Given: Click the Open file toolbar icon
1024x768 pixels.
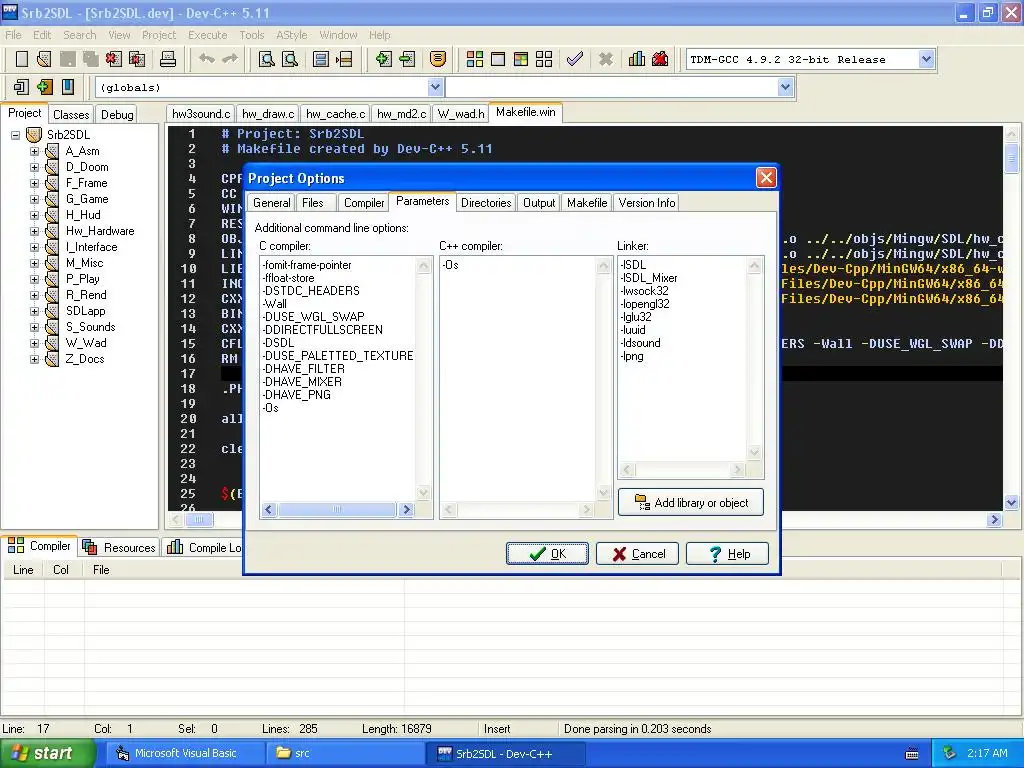Looking at the screenshot, I should 44,59.
